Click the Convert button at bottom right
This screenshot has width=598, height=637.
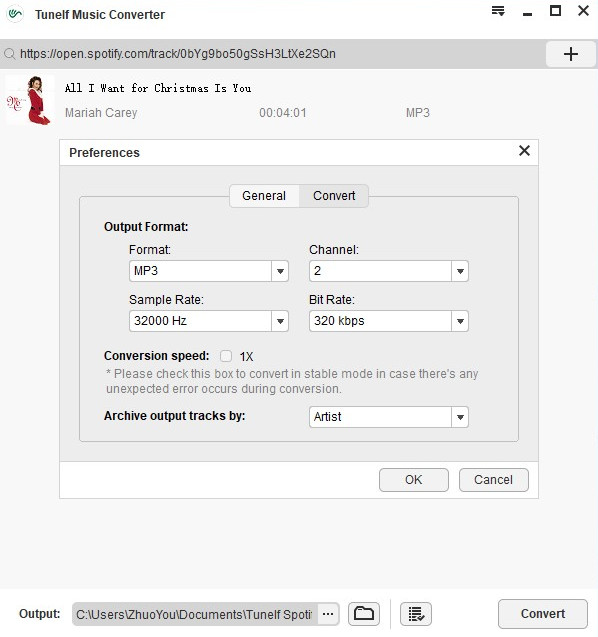[543, 613]
